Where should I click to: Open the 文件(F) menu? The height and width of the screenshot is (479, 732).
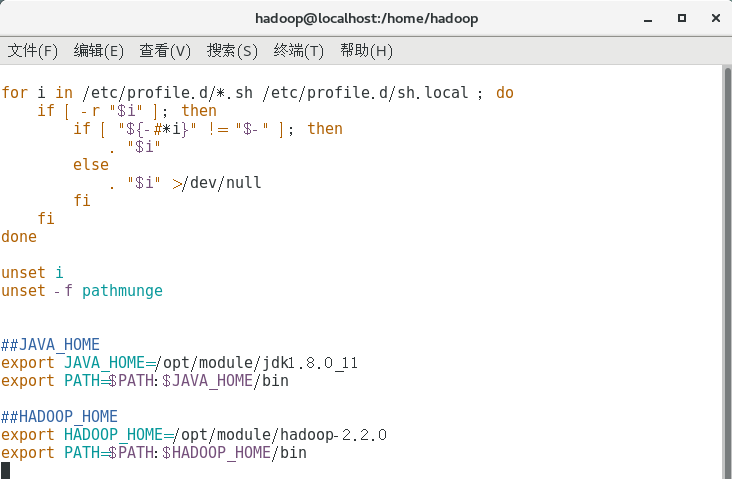[33, 50]
